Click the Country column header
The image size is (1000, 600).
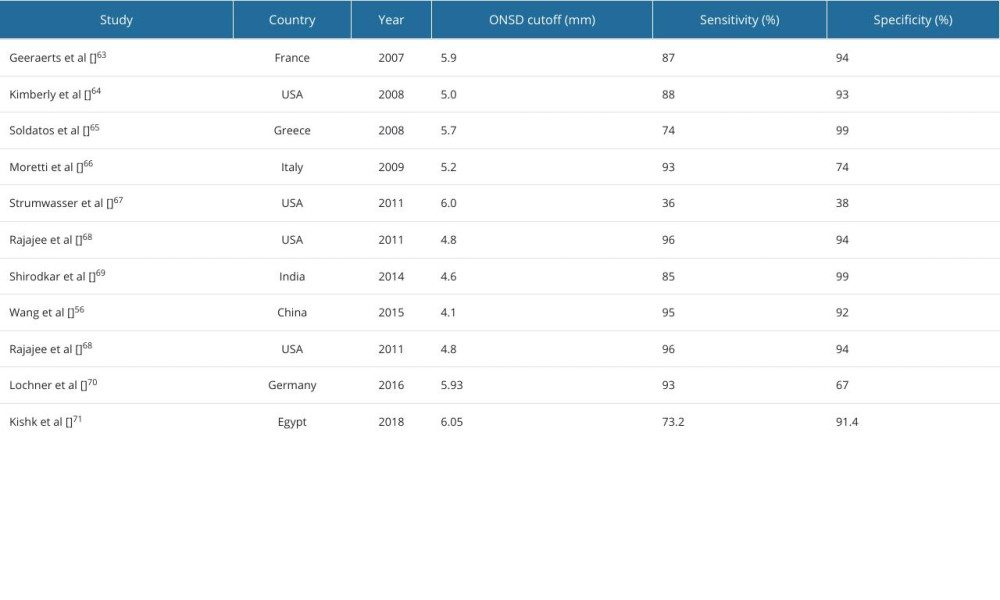tap(292, 20)
